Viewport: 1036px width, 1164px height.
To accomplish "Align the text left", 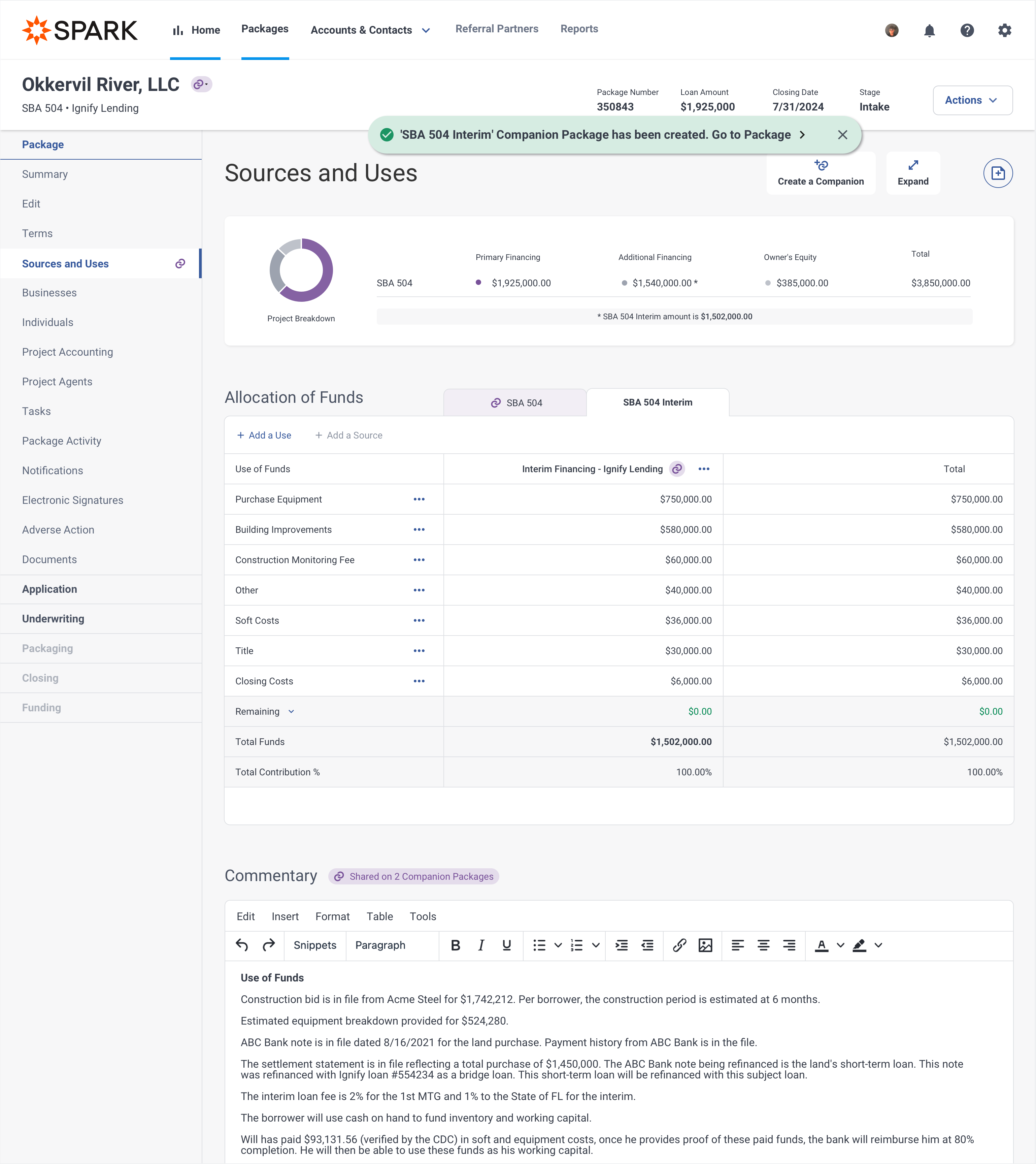I will point(737,945).
